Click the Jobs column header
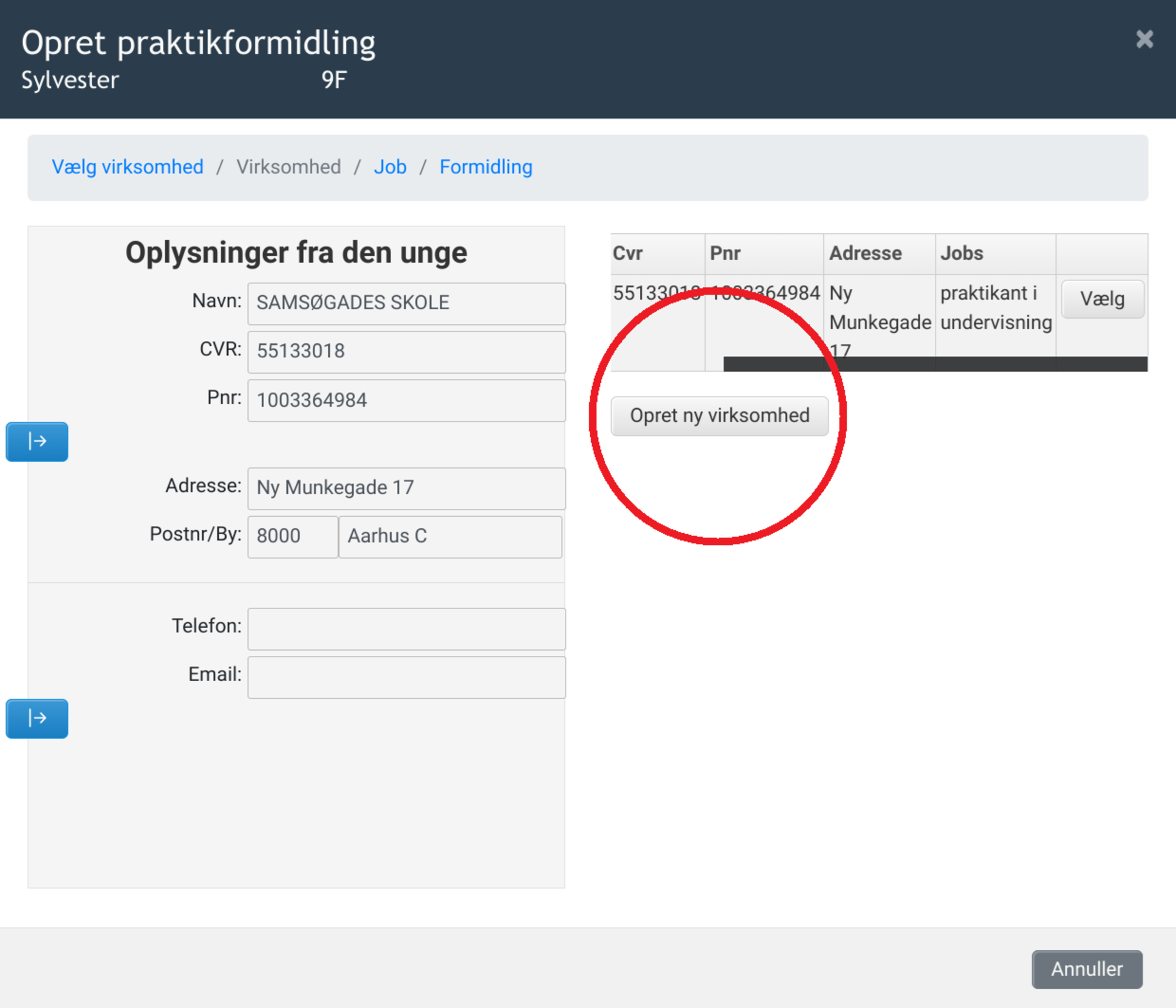 pos(961,253)
